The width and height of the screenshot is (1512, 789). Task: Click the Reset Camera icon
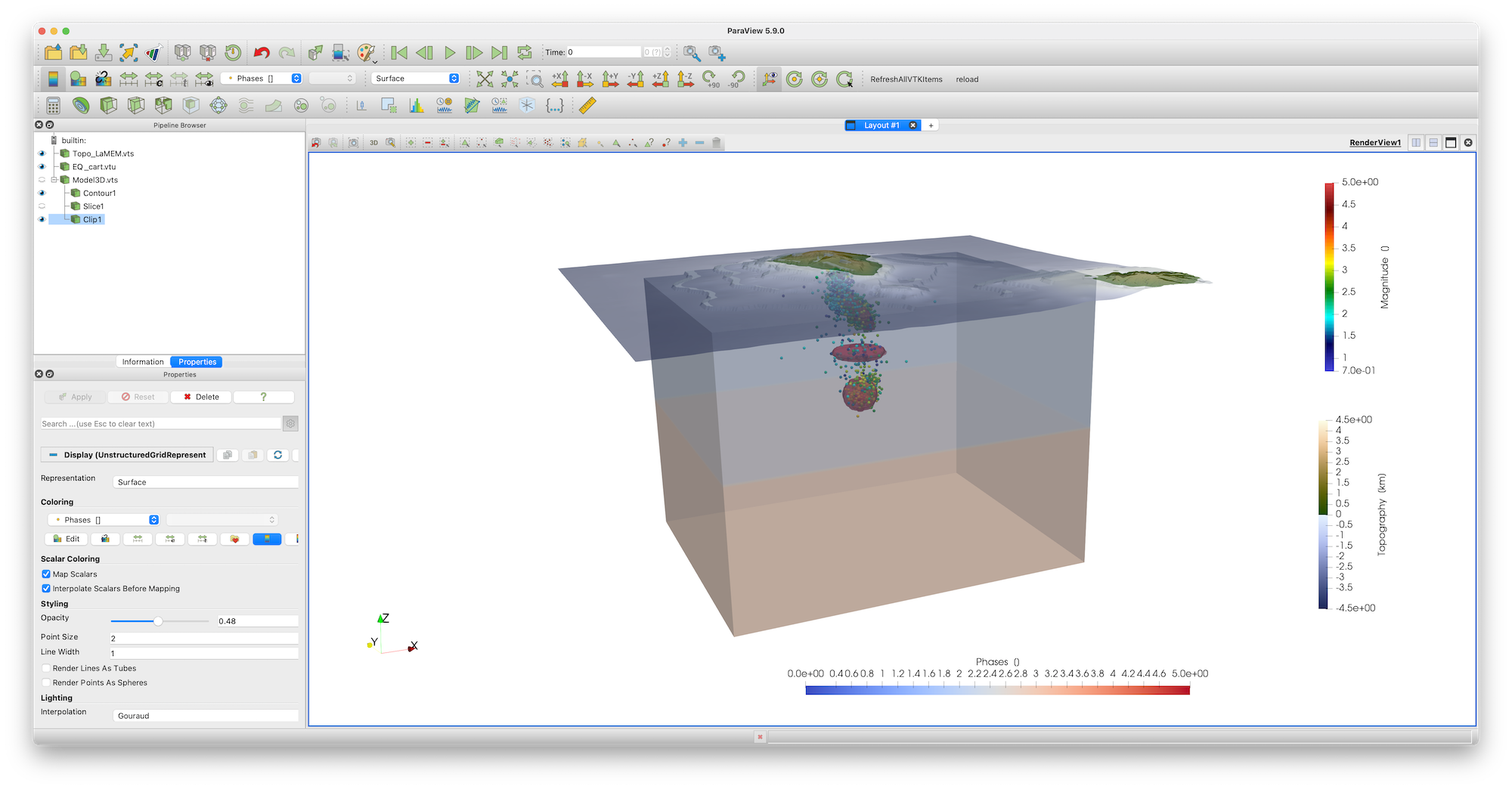[x=485, y=79]
